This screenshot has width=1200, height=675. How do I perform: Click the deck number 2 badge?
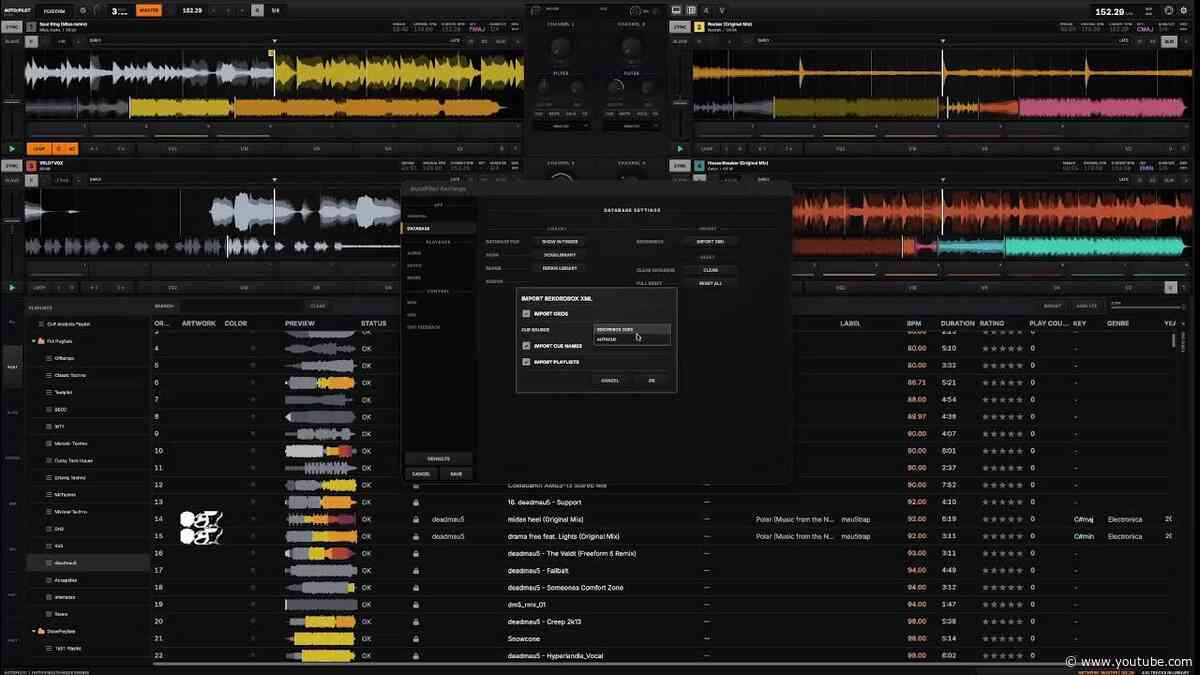pos(700,27)
